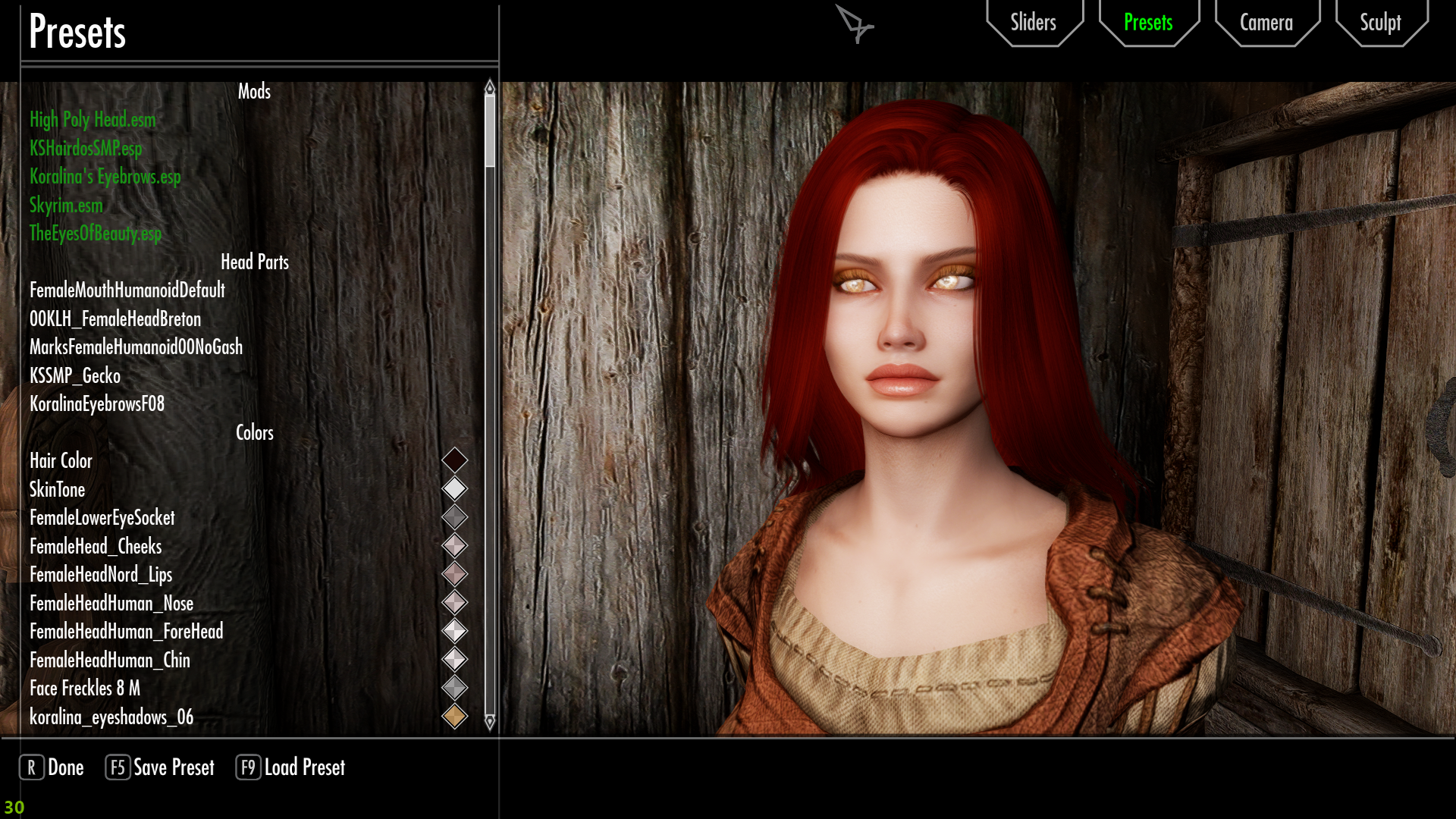This screenshot has height=819, width=1456.
Task: Select KoralinaEyebrowsF08 head part
Action: 97,404
